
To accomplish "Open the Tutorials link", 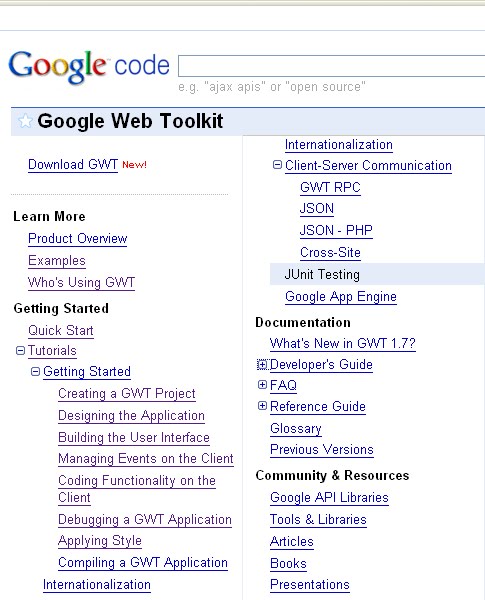I will tap(52, 351).
